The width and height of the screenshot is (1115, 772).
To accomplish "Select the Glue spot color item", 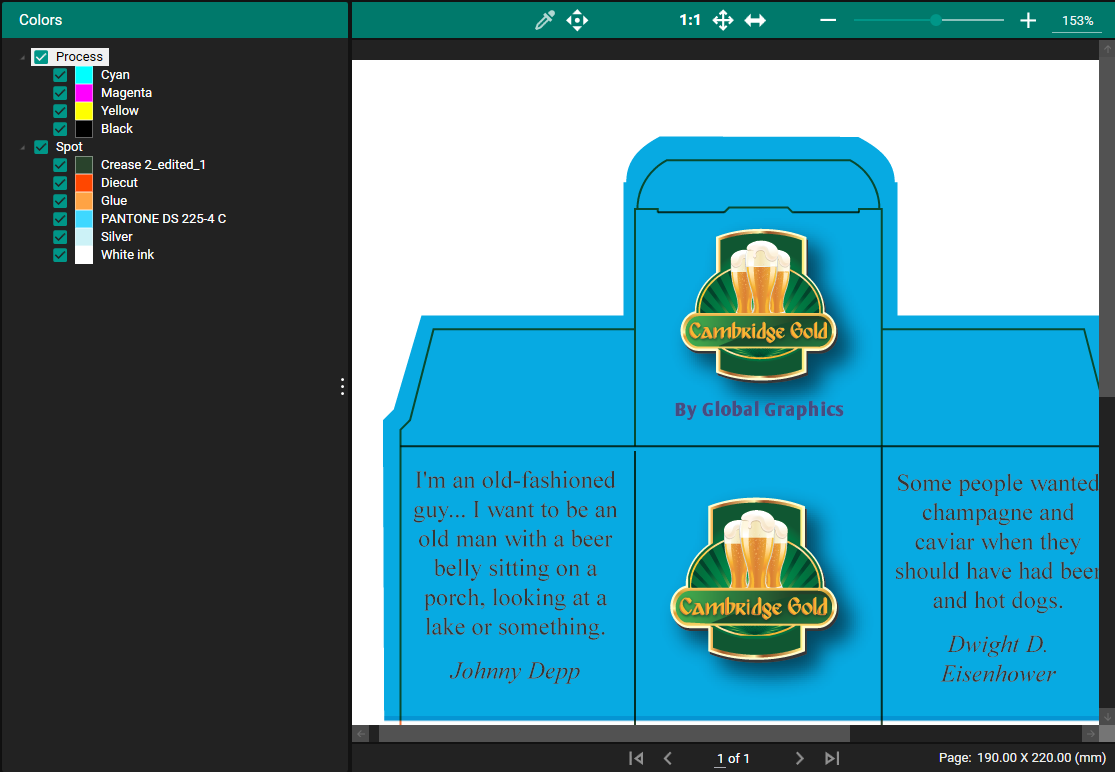I will (x=114, y=201).
